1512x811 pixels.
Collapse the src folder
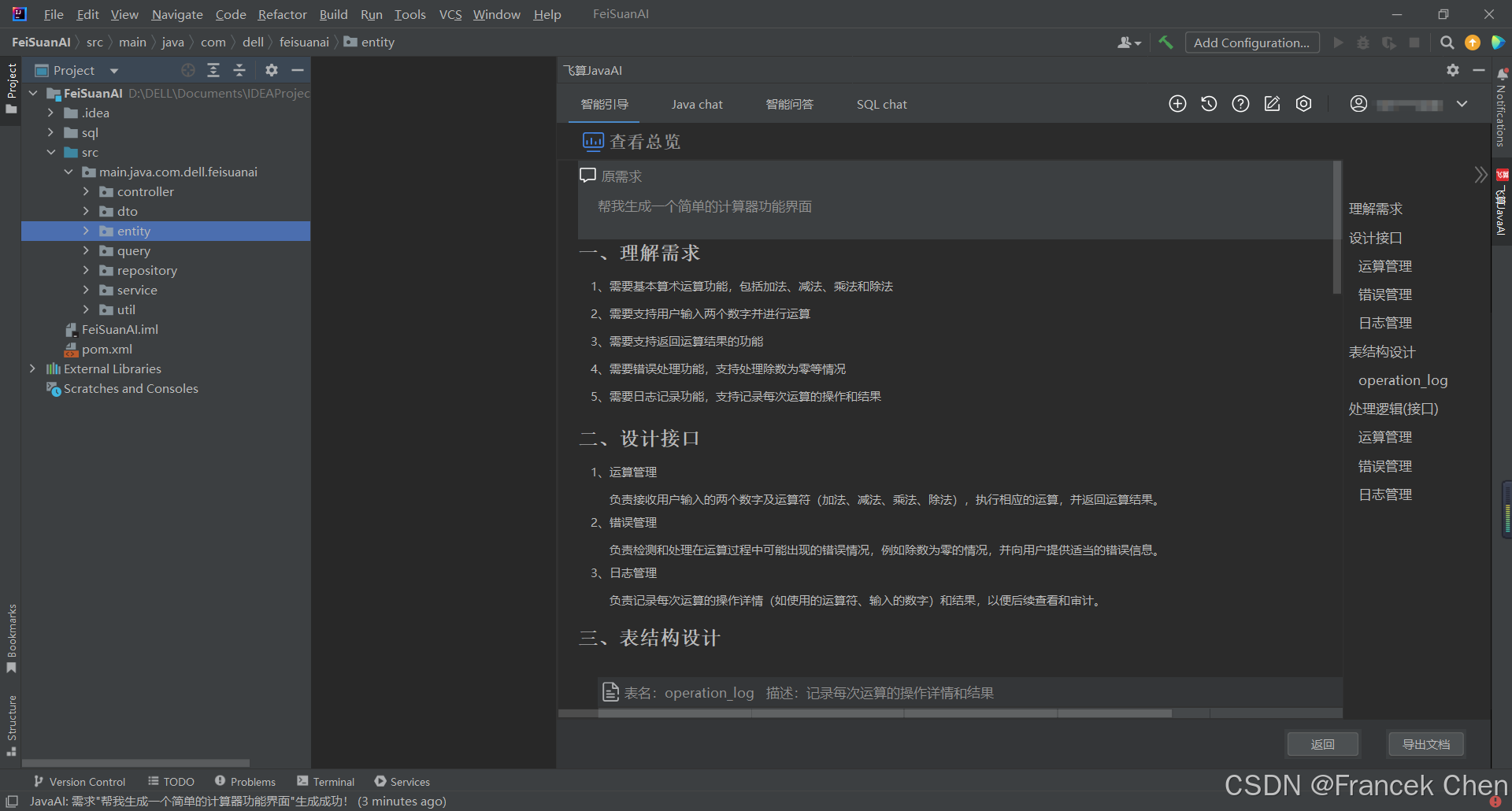51,152
